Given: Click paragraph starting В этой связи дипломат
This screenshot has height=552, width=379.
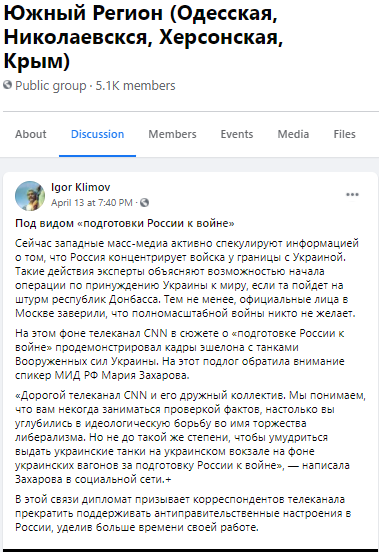Looking at the screenshot, I should [183, 513].
